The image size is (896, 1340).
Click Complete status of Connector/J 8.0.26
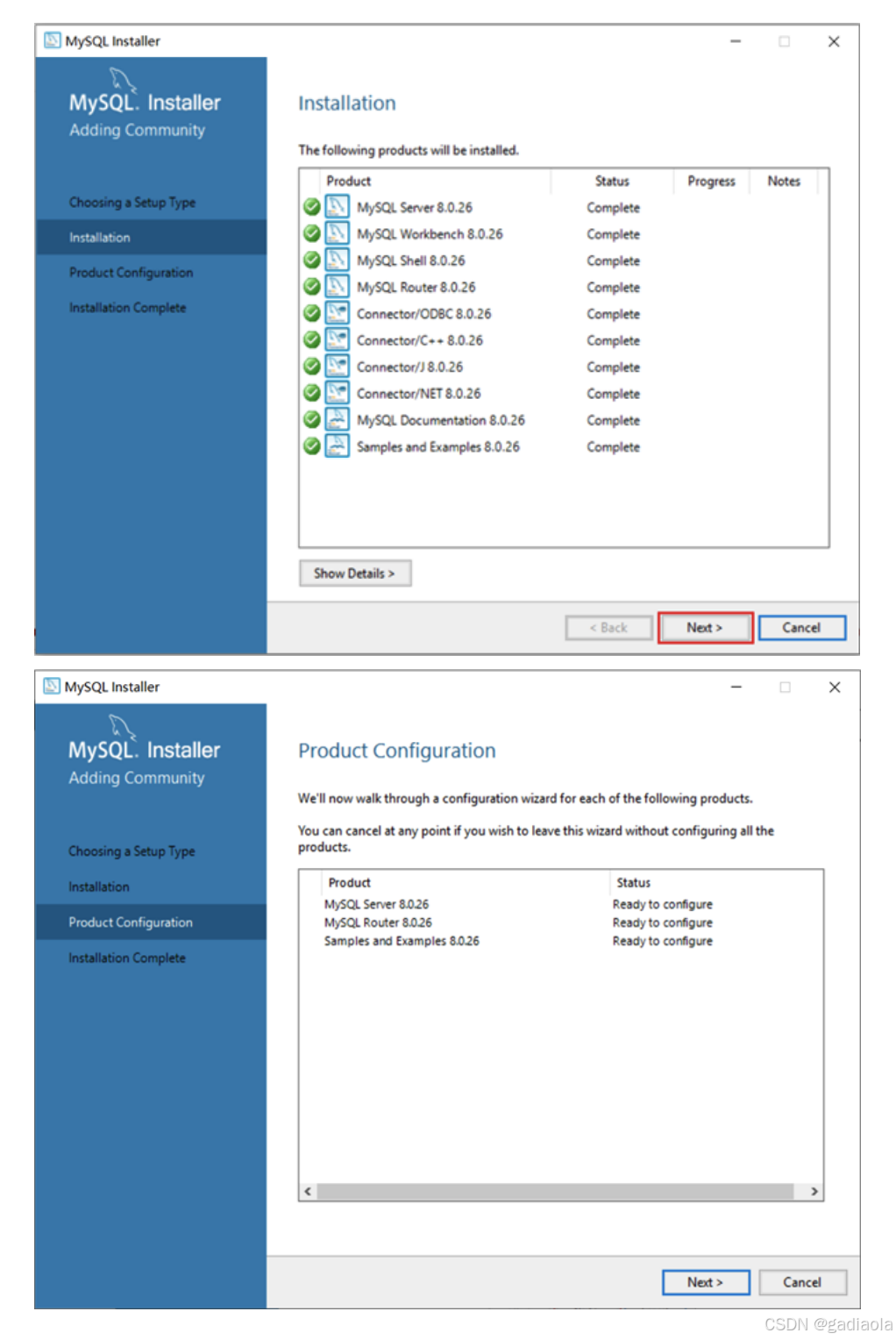point(614,367)
